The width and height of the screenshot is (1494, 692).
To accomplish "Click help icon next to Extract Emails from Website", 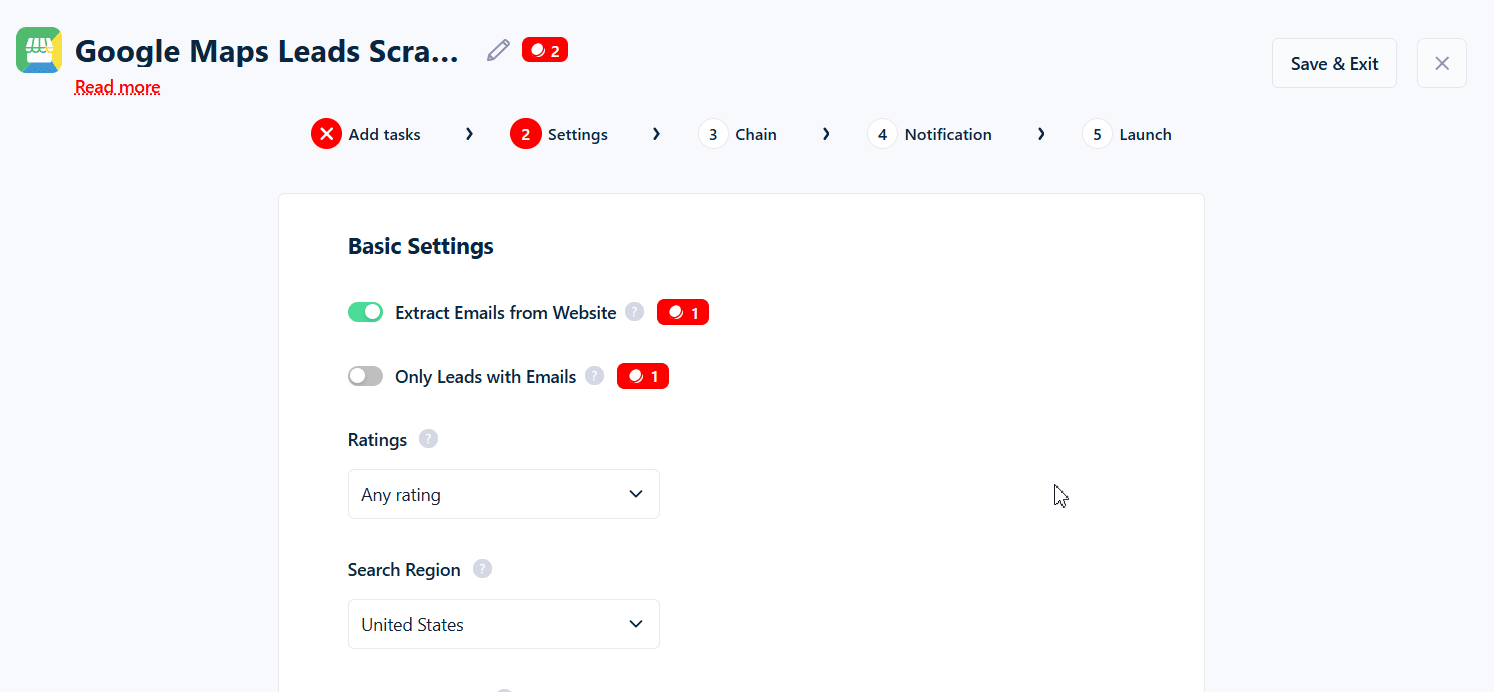I will pyautogui.click(x=634, y=312).
